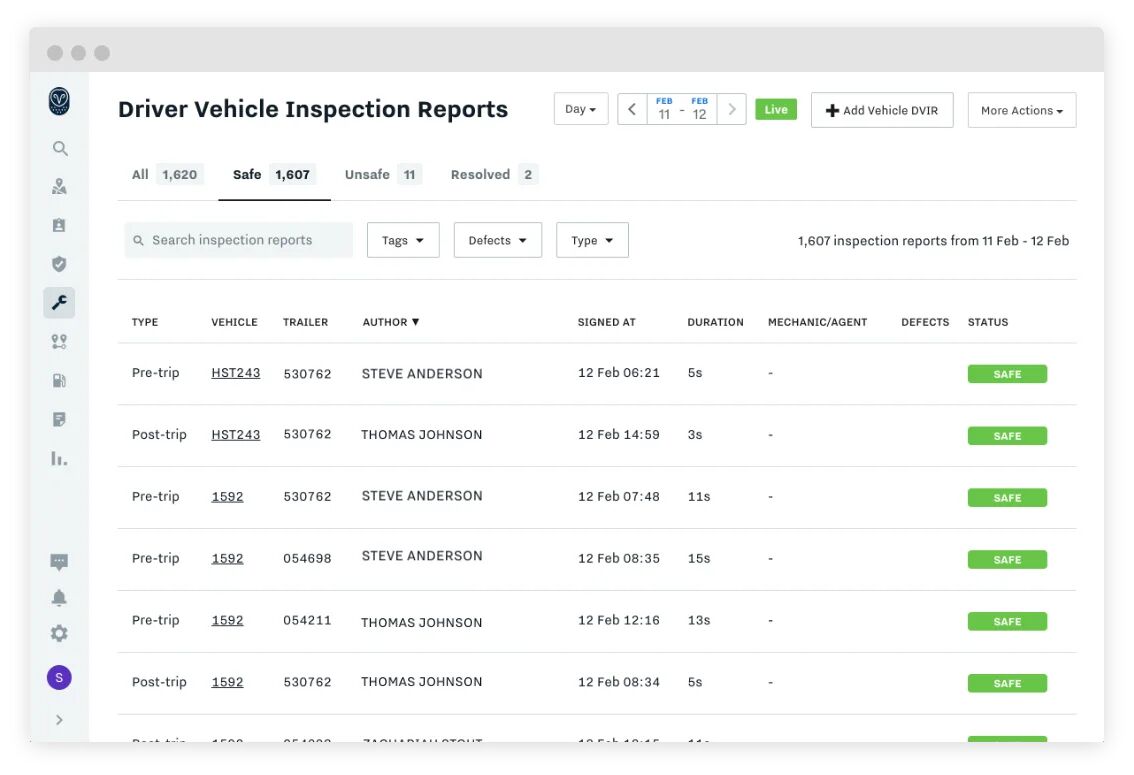This screenshot has height=775, width=1134.
Task: Select the wrench maintenance icon in sidebar
Action: coord(59,302)
